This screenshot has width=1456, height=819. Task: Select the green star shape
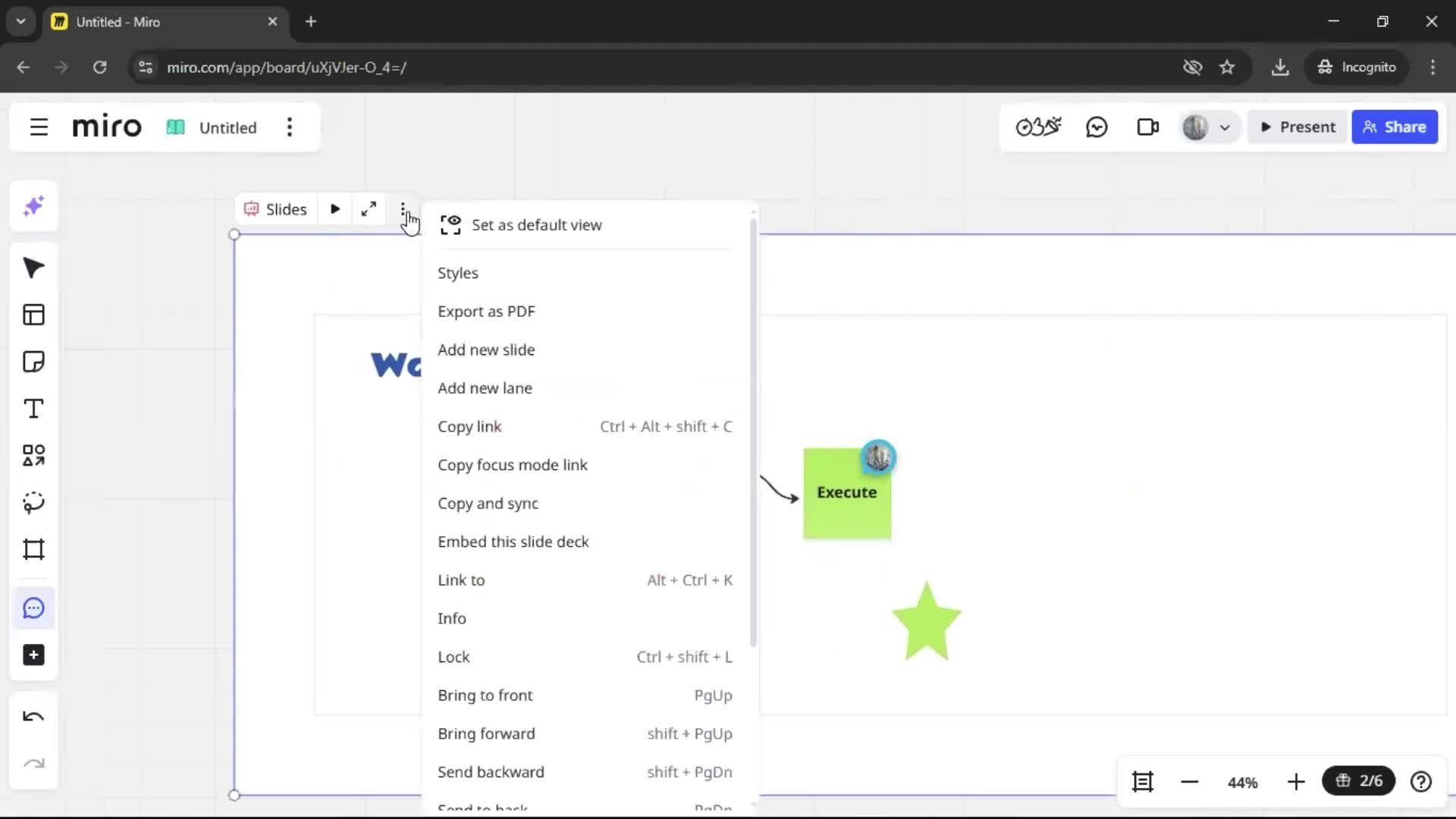pyautogui.click(x=927, y=622)
